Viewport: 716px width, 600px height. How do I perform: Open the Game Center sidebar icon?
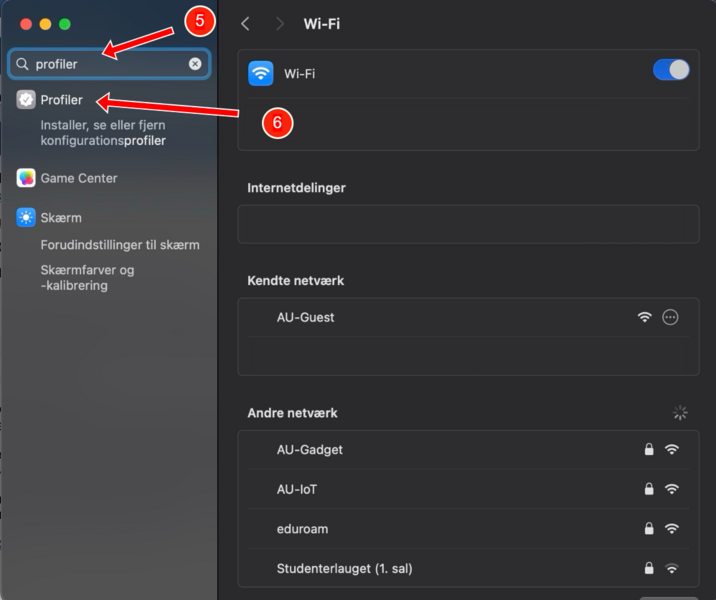[26, 178]
